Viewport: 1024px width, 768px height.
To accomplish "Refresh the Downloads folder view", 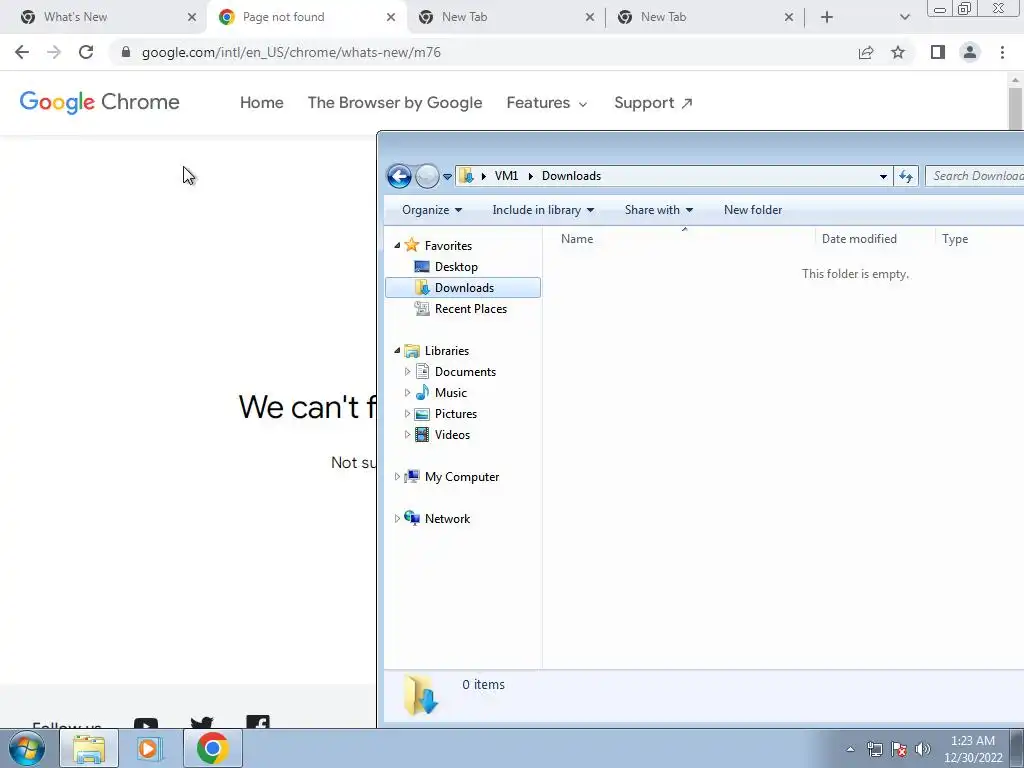I will point(906,176).
